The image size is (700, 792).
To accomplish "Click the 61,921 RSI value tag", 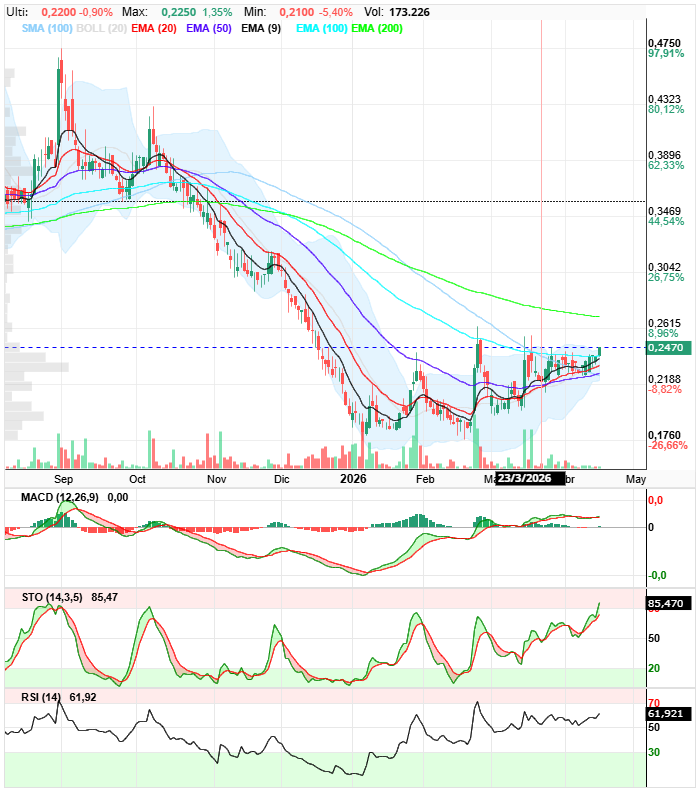I will pos(669,713).
